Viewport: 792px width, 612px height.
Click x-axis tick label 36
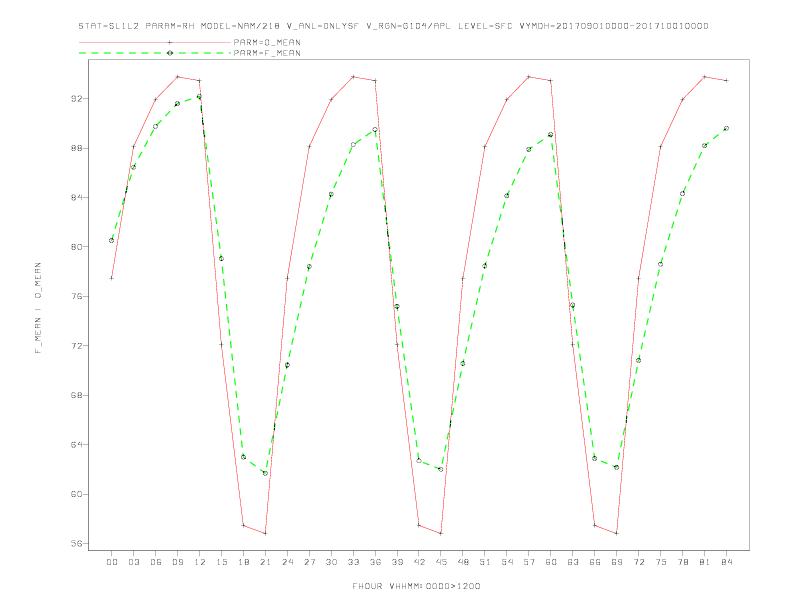[x=375, y=562]
